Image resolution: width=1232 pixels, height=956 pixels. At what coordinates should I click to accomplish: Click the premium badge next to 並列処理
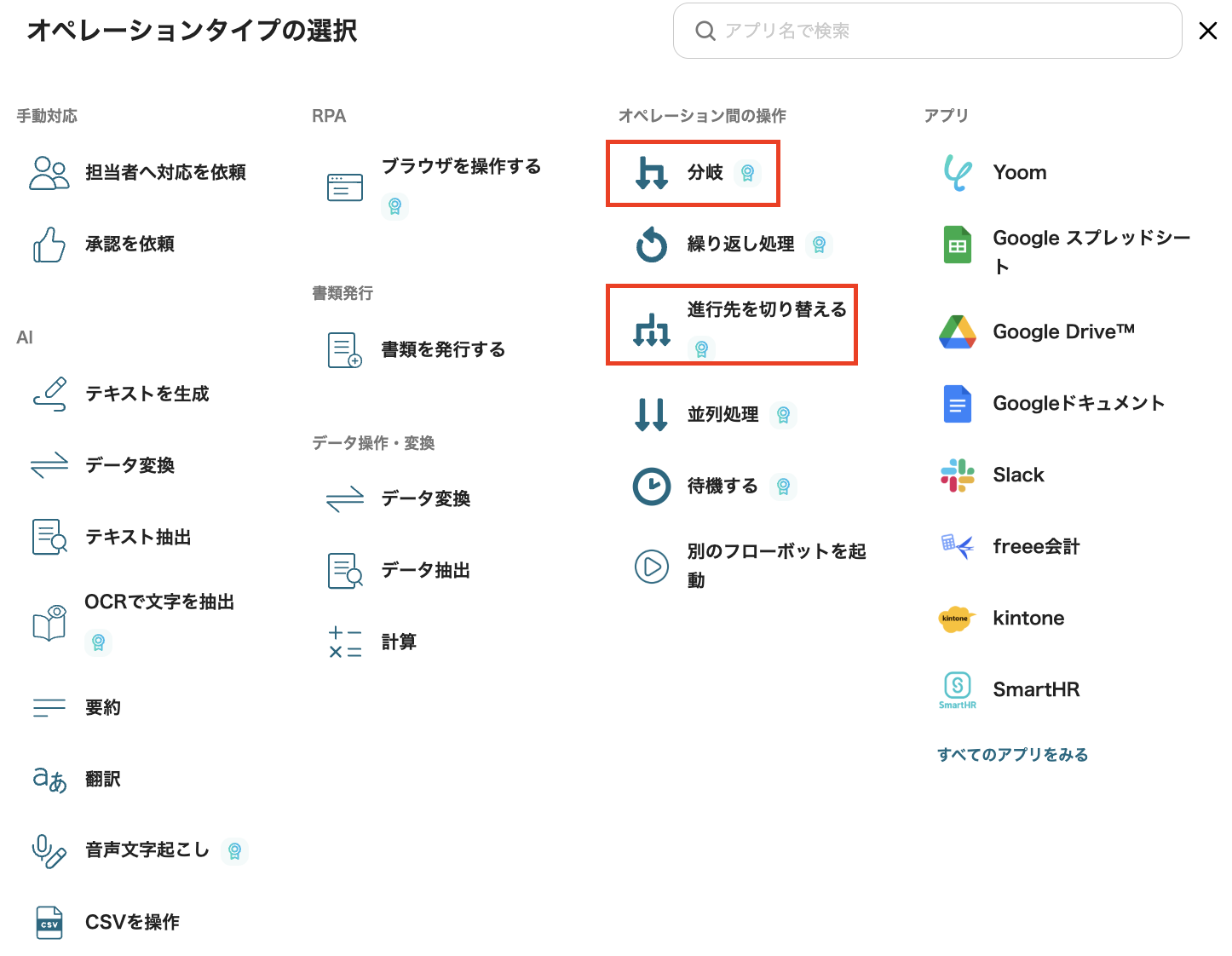click(x=784, y=415)
